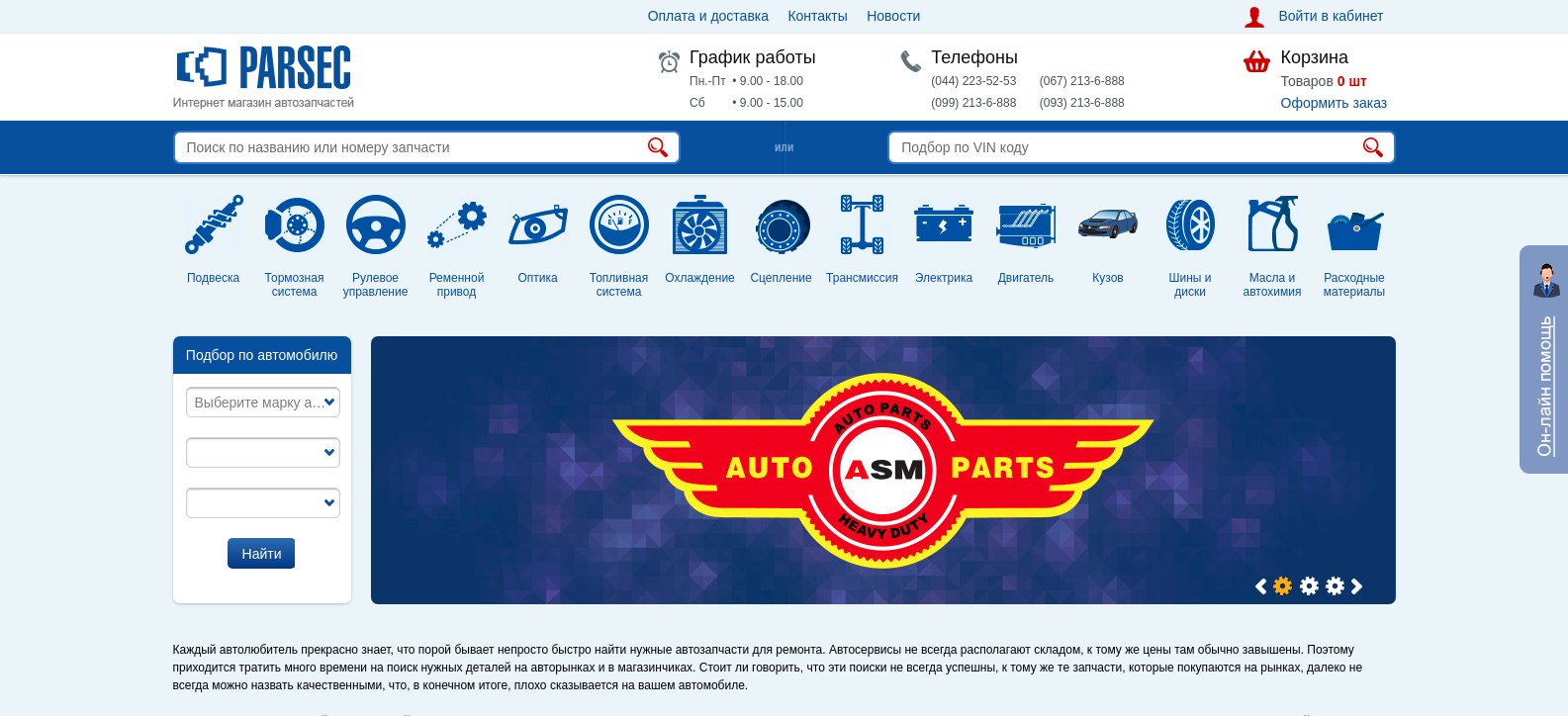Select the third gear slide indicator

1336,585
